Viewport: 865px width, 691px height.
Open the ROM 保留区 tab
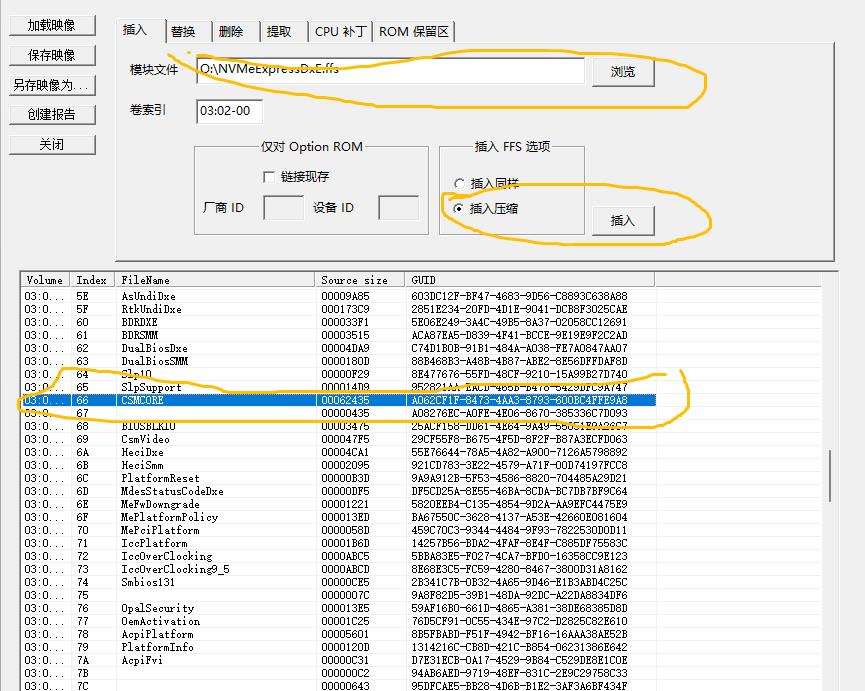pos(414,32)
